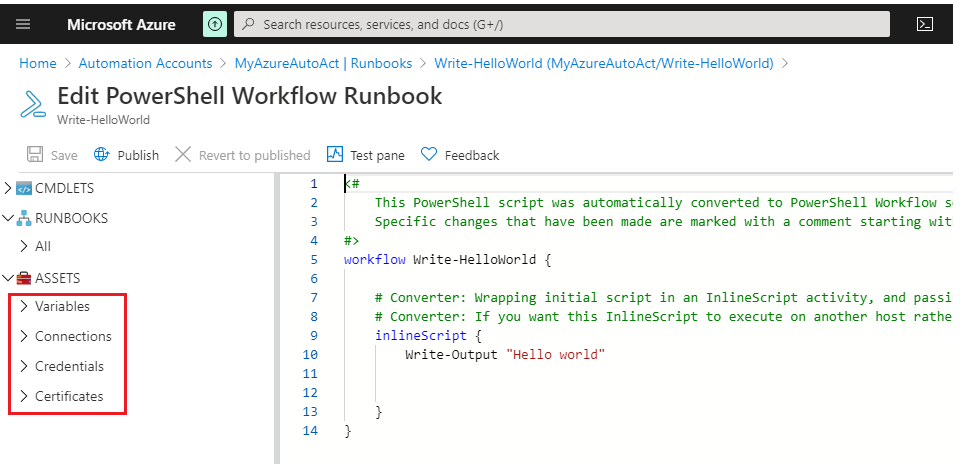
Task: Select Credentials asset item
Action: 69,366
